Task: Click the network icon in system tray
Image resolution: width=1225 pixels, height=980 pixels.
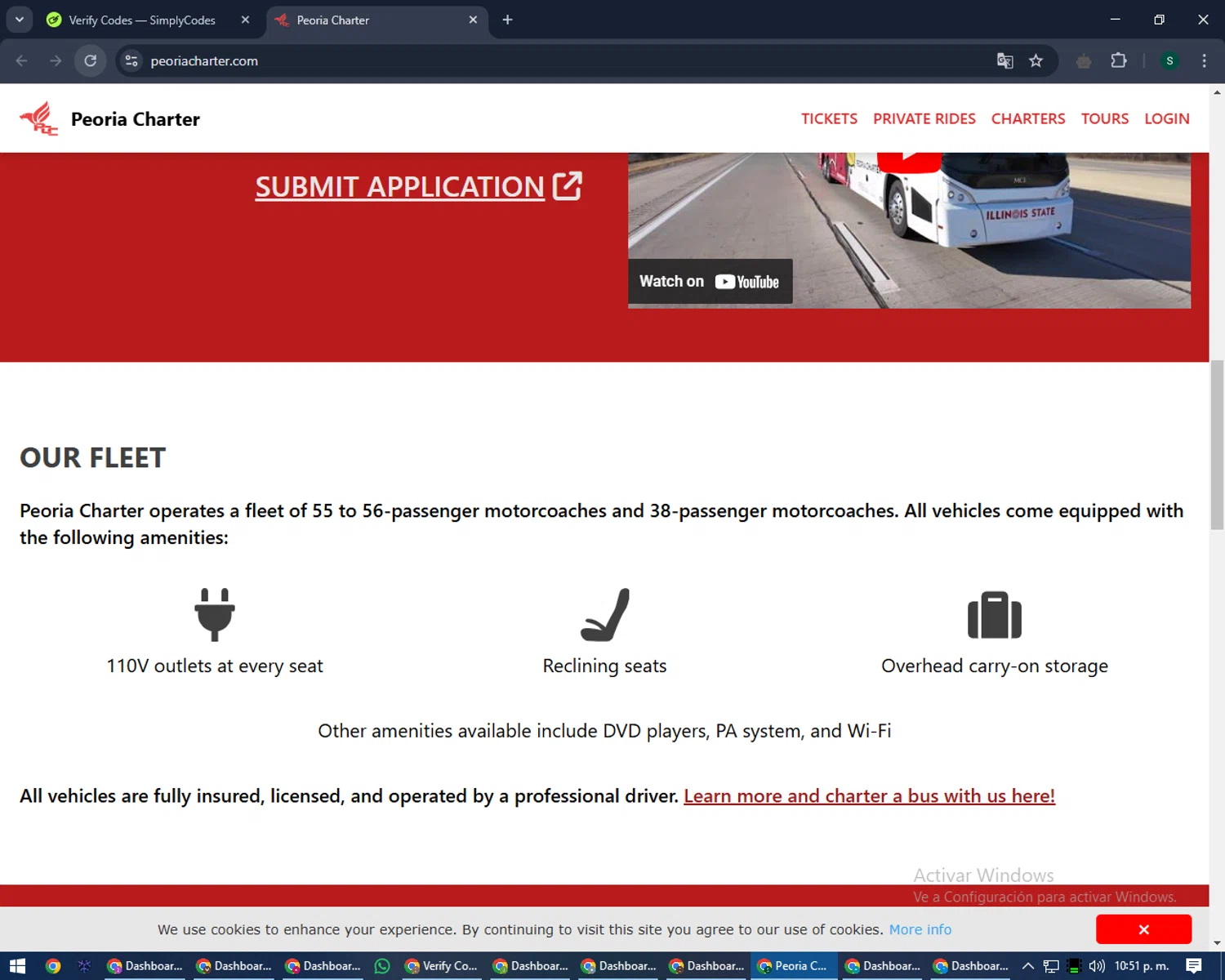Action: [1051, 966]
